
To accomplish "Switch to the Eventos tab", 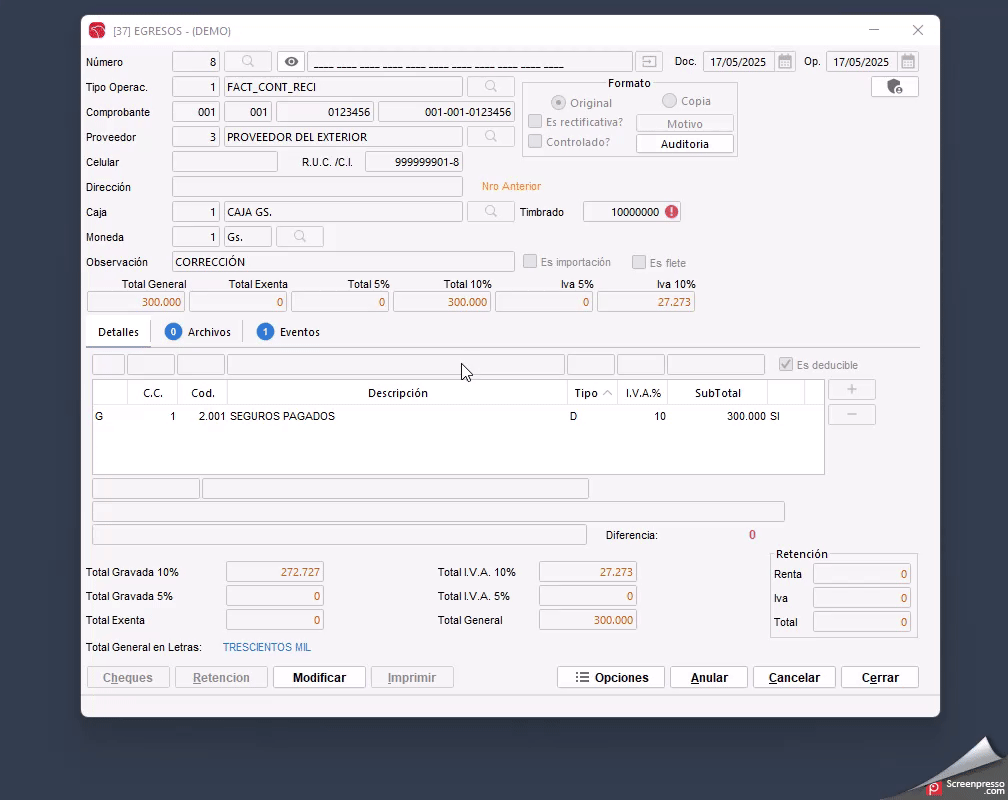I will [289, 332].
